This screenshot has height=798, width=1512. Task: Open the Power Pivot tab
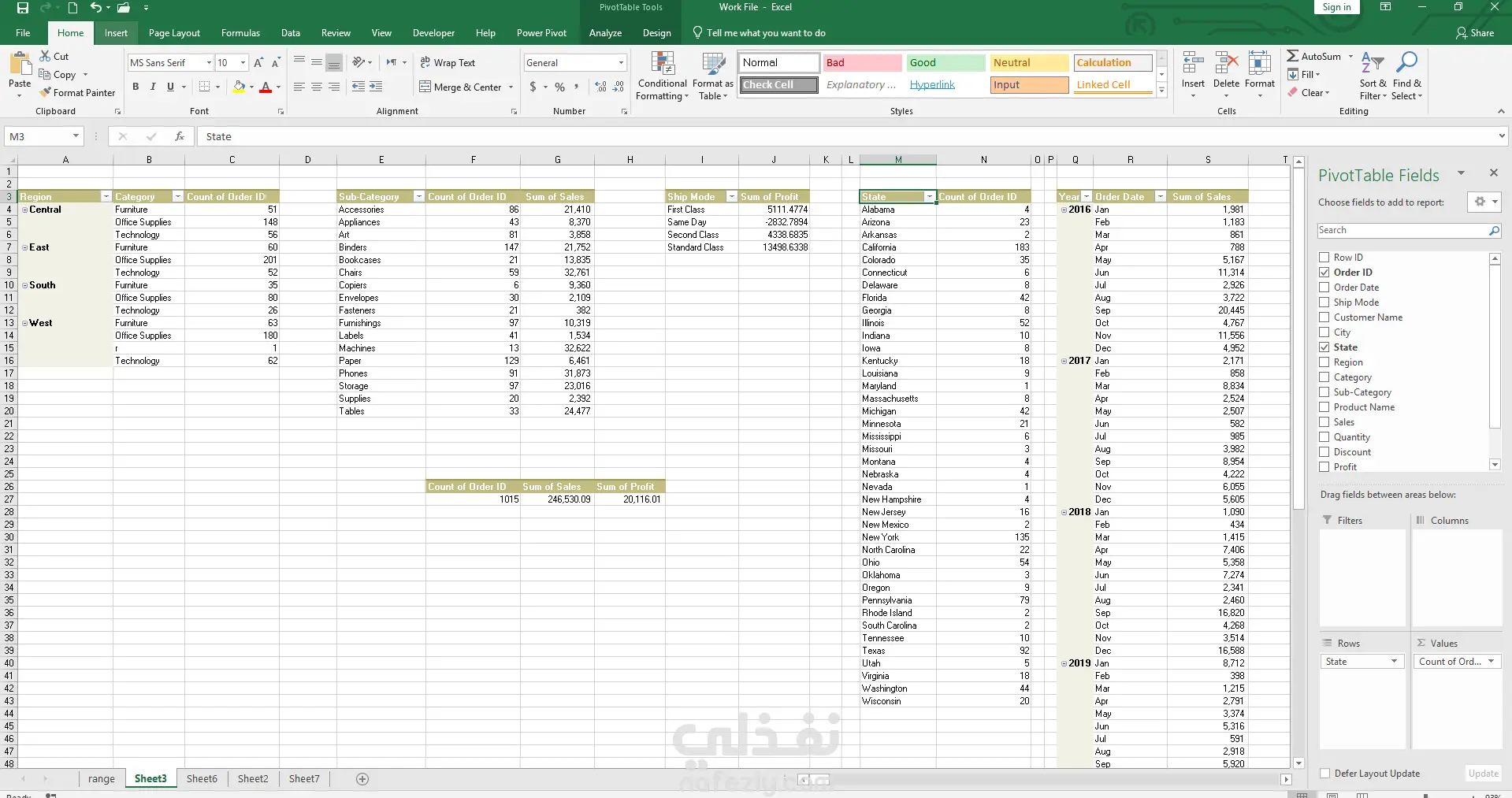[541, 32]
